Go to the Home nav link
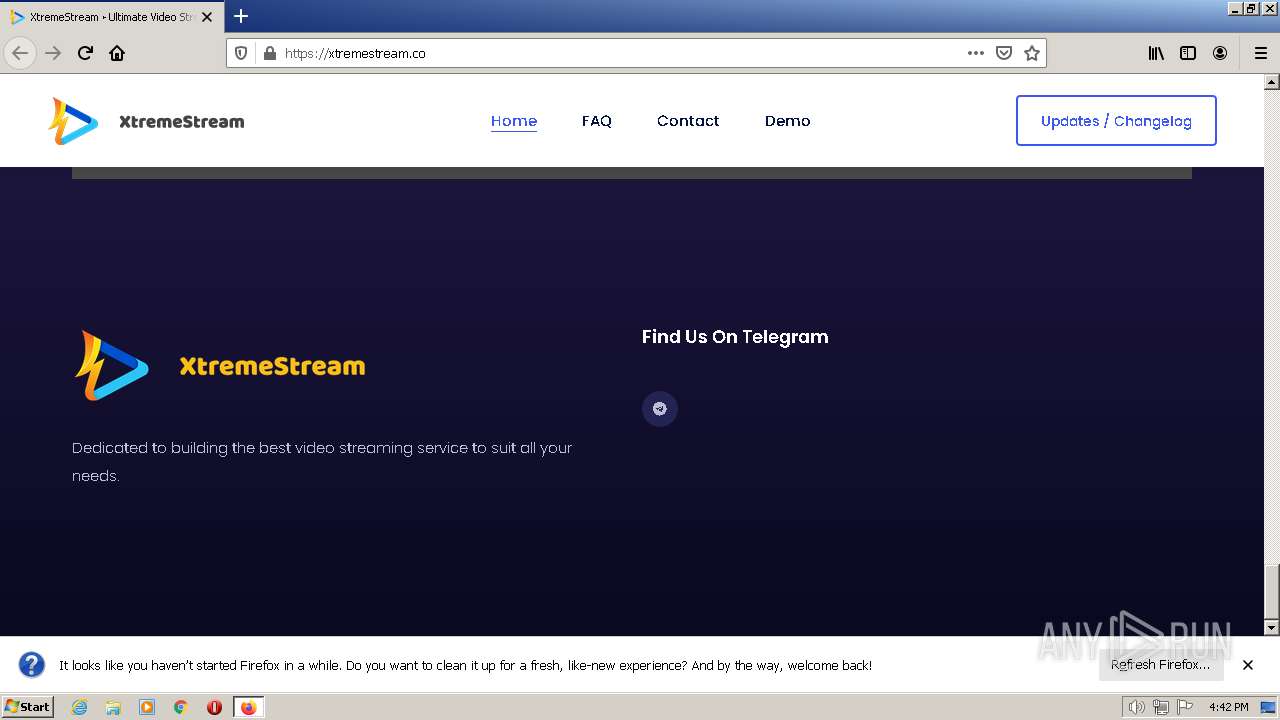This screenshot has height=720, width=1280. tap(514, 121)
